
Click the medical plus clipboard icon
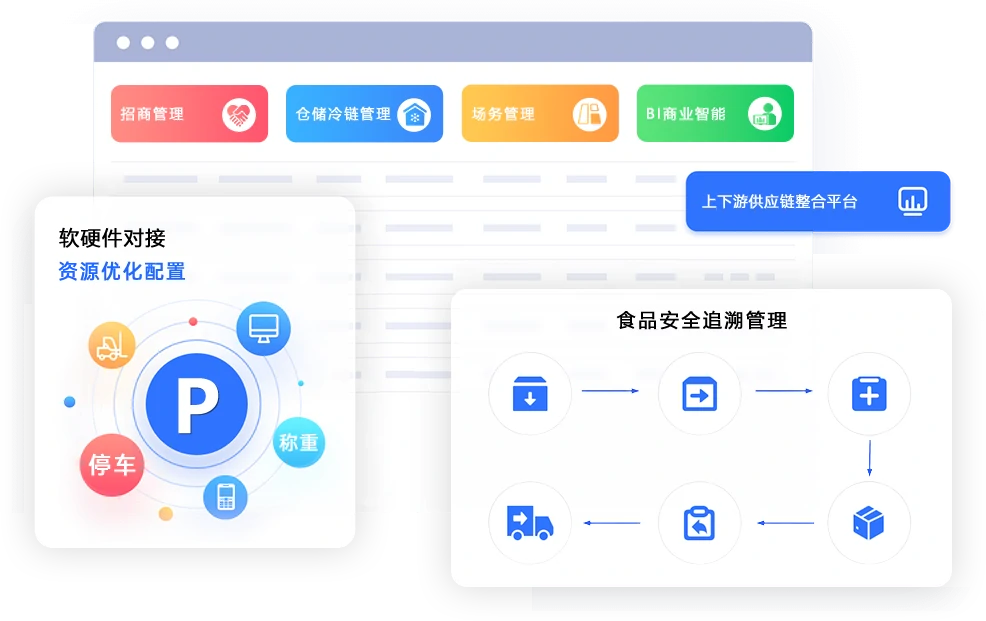[x=869, y=393]
